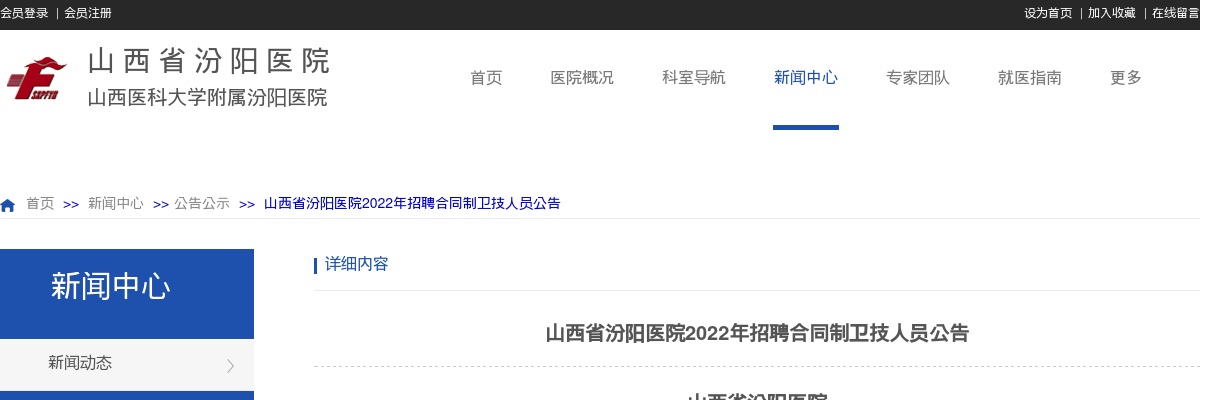Open 专家团队 menu item
The width and height of the screenshot is (1220, 400).
tap(918, 78)
